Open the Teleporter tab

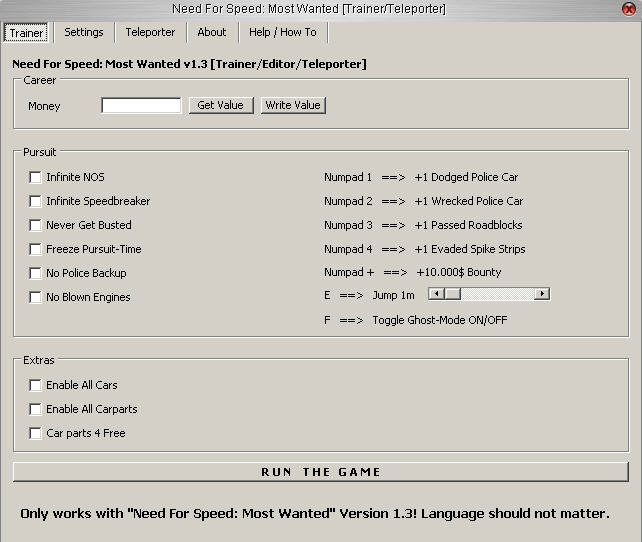[x=150, y=32]
